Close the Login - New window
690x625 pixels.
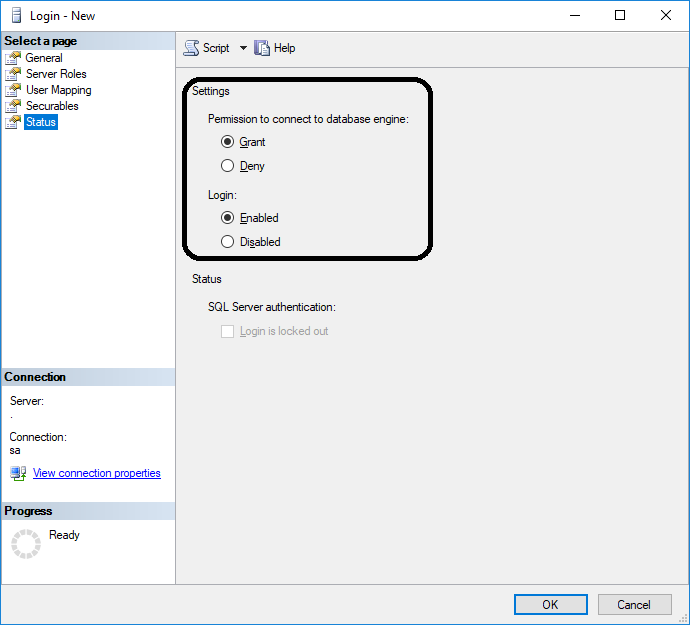click(x=666, y=15)
